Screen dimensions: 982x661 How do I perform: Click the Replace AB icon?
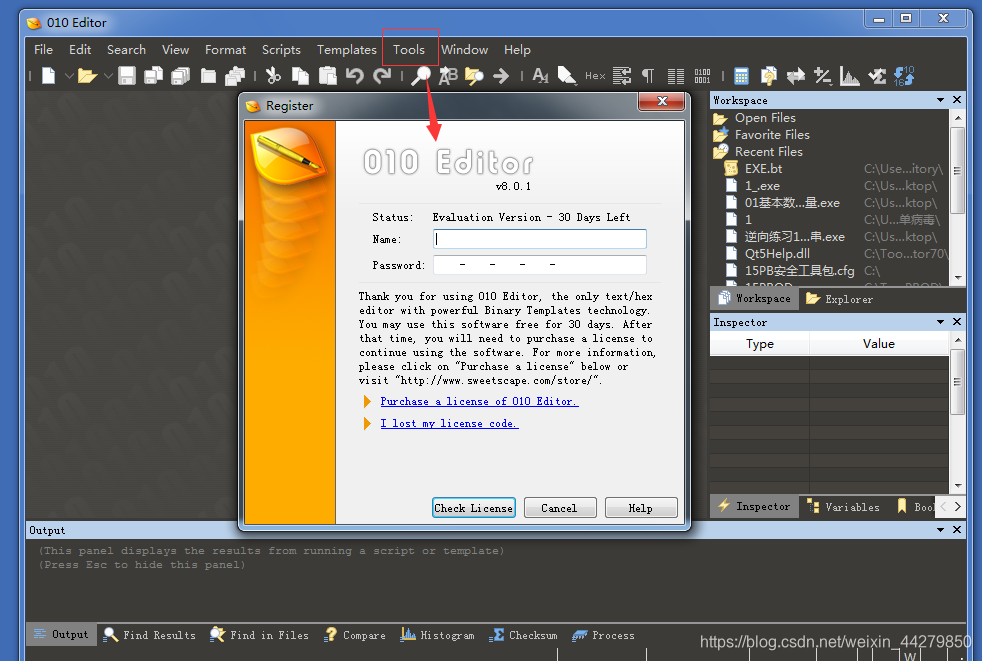[448, 76]
